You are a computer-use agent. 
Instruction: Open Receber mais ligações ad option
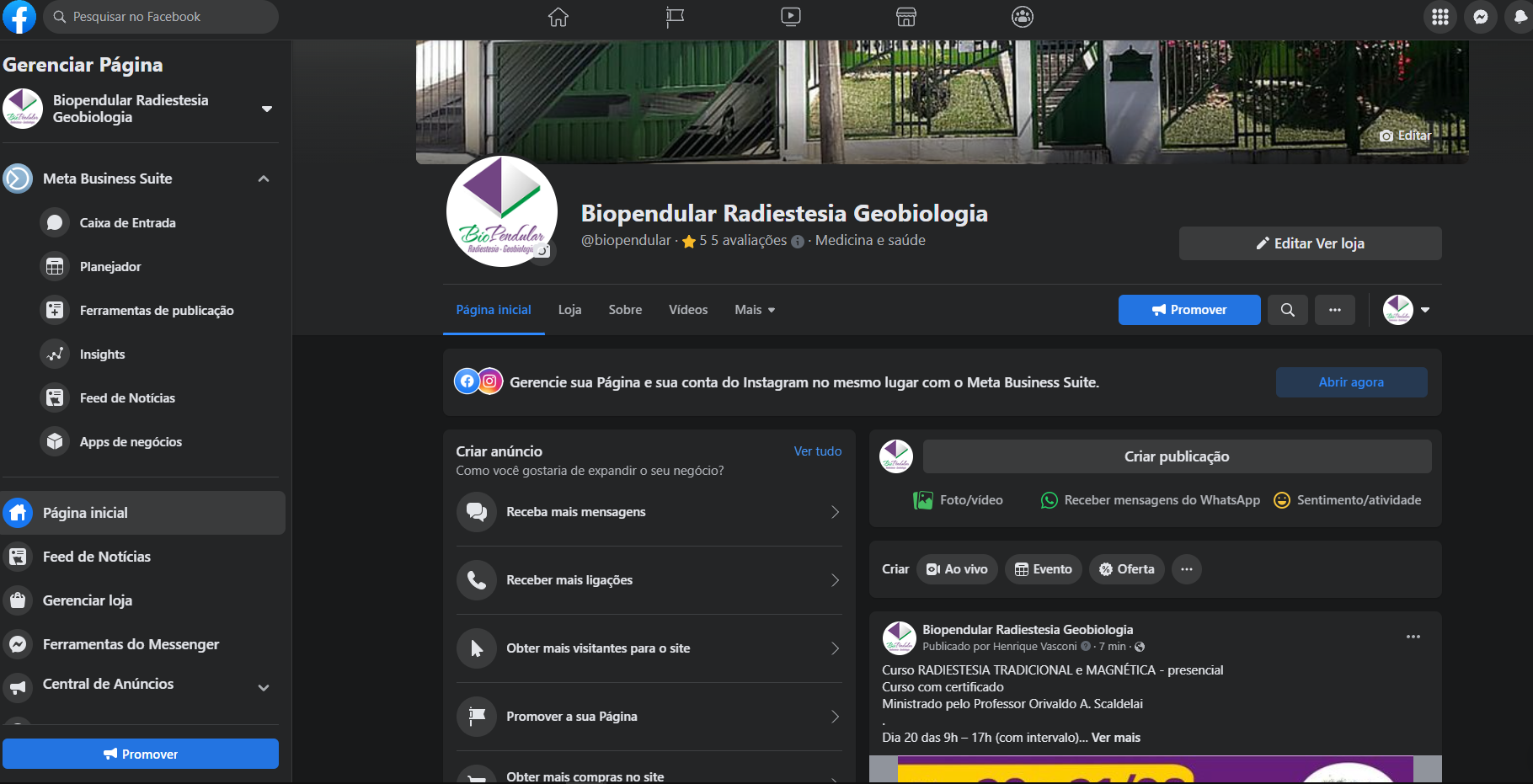[x=649, y=580]
